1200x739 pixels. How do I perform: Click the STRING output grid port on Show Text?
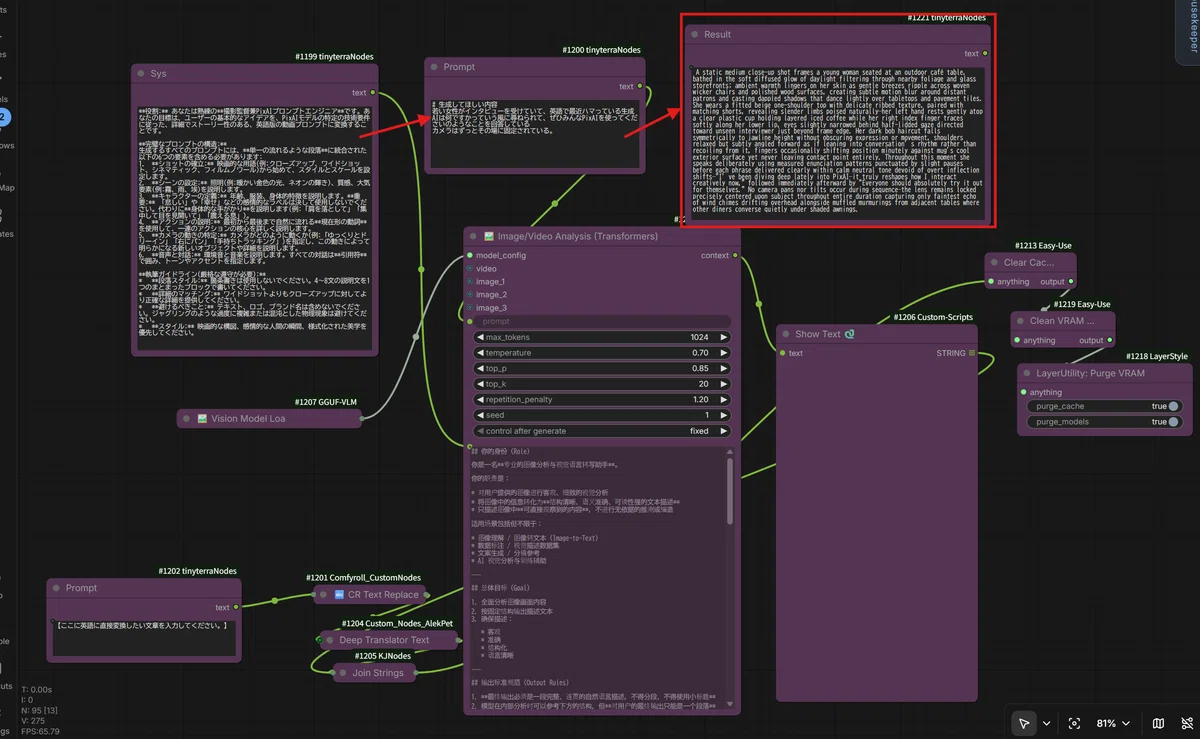tap(972, 353)
